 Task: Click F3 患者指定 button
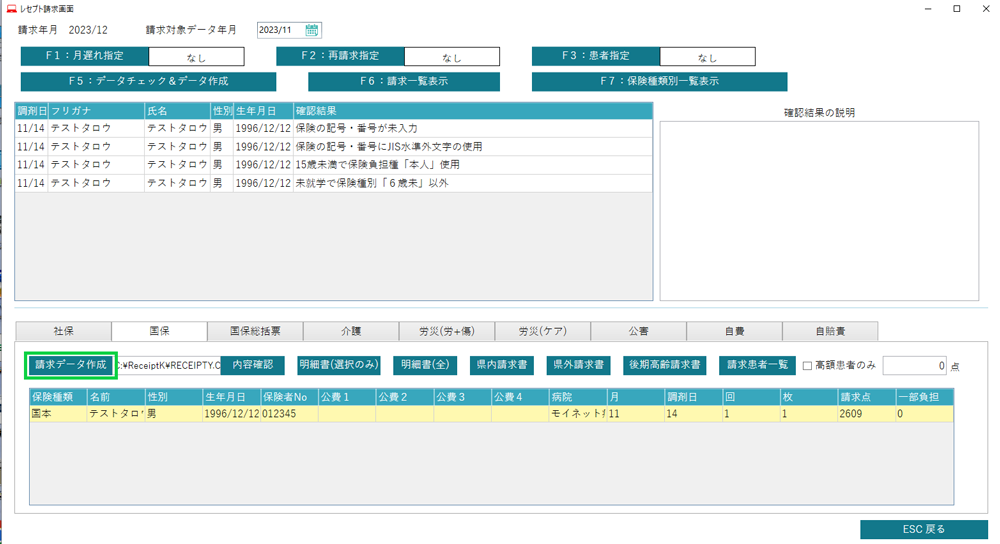pos(595,57)
